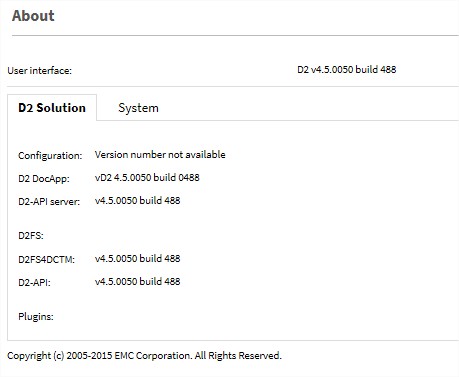The width and height of the screenshot is (459, 377).
Task: Click the D2-API server label
Action: [49, 202]
